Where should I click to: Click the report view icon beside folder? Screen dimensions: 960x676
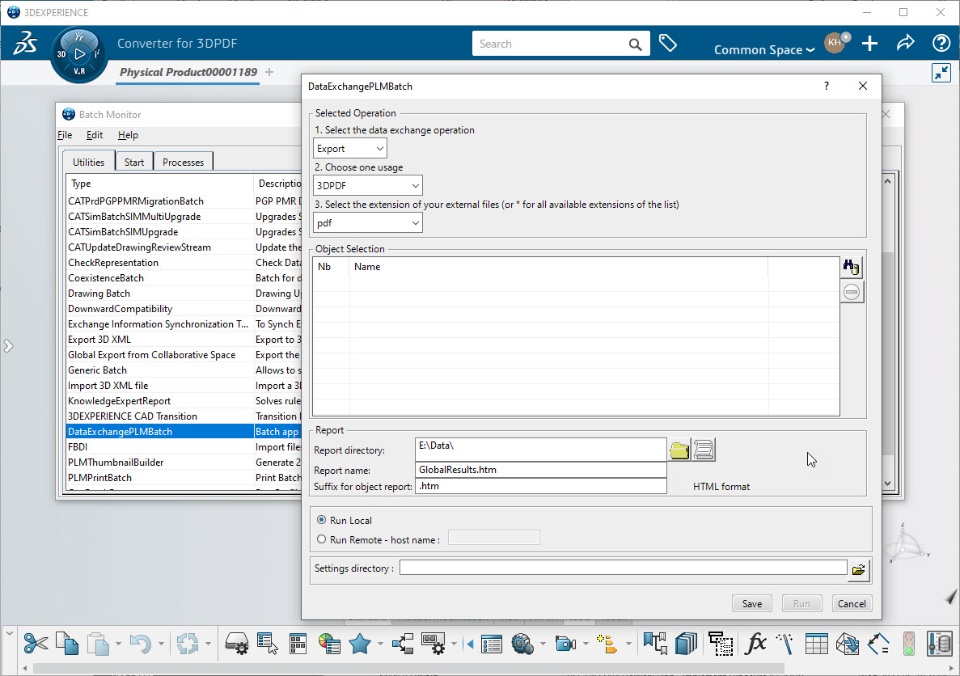coord(704,450)
